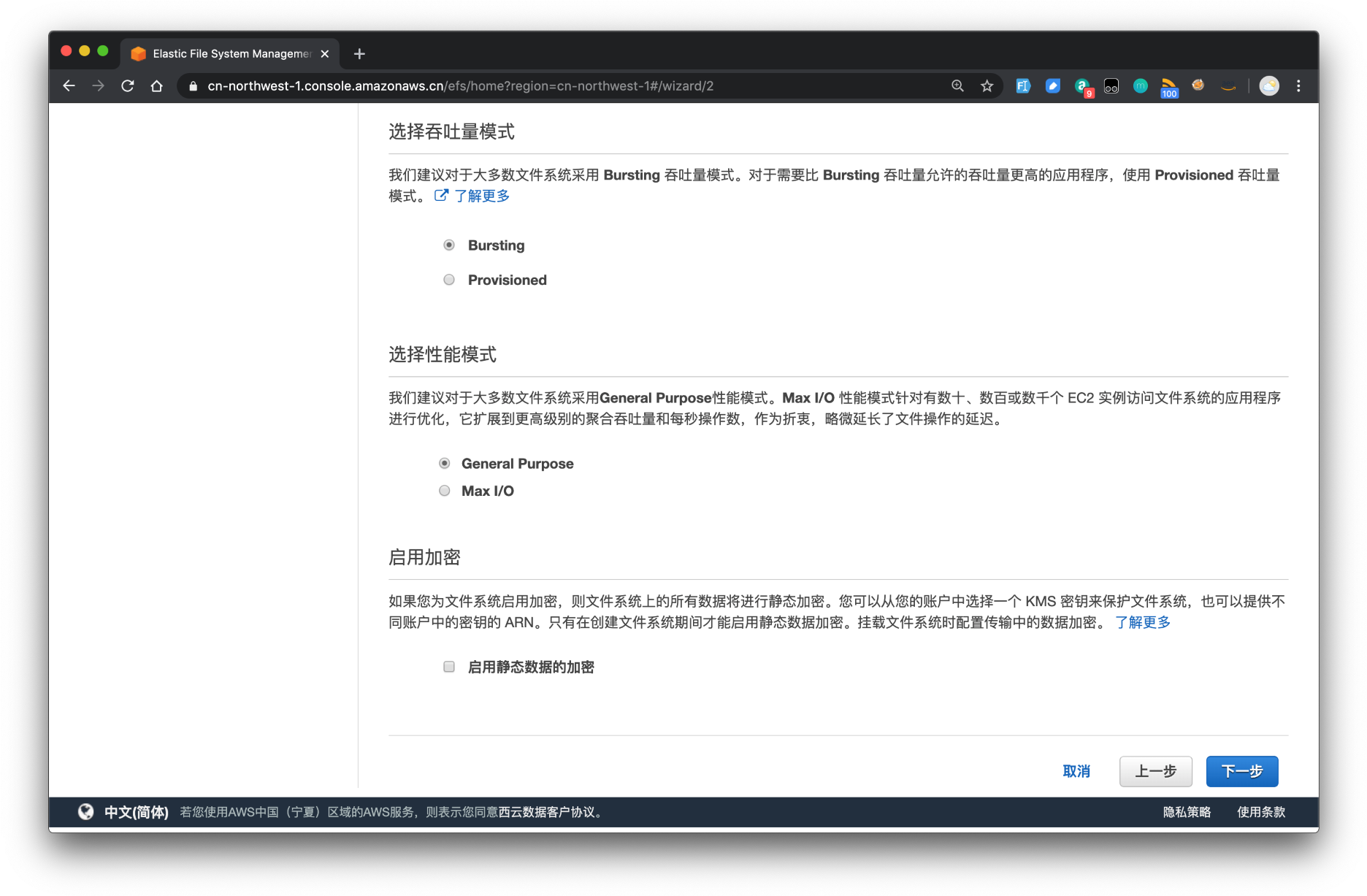Open the Chrome profile avatar
The width and height of the screenshot is (1367, 896).
[x=1269, y=86]
